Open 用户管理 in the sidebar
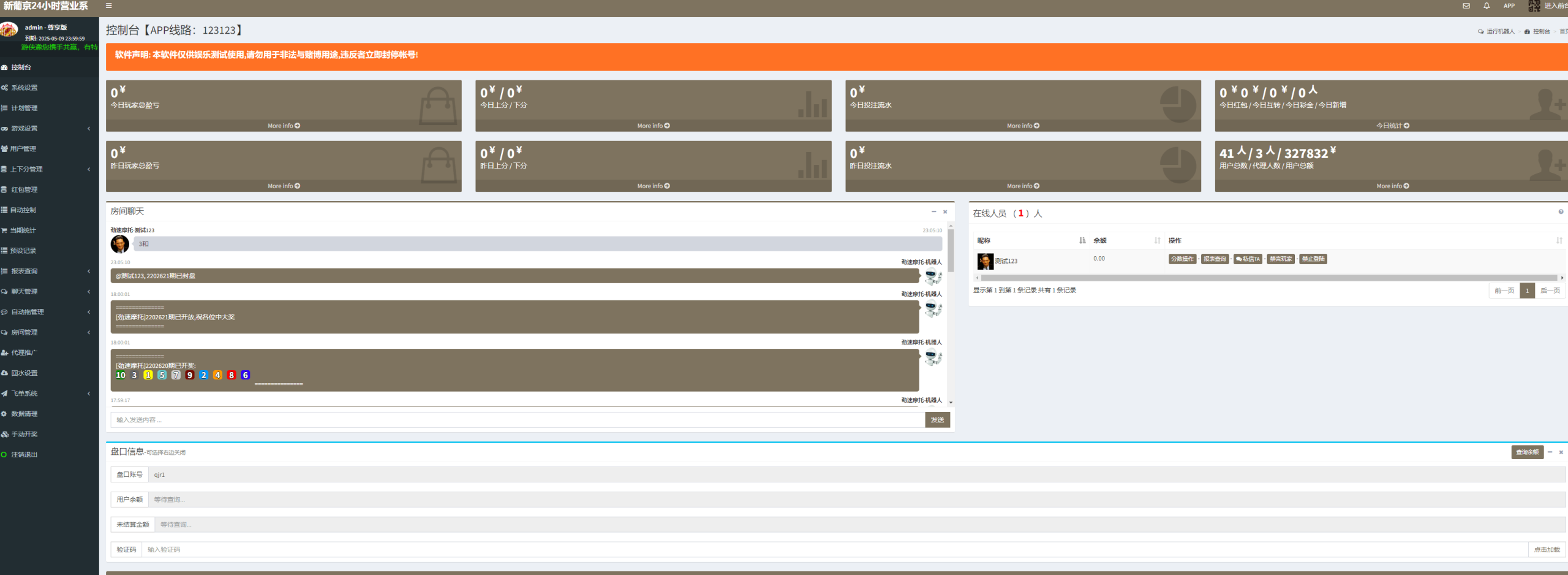The image size is (1568, 575). pos(23,149)
